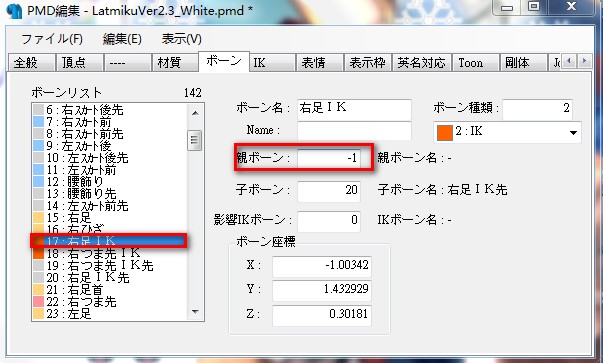Switch to the IK tab
603x363 pixels.
[272, 62]
